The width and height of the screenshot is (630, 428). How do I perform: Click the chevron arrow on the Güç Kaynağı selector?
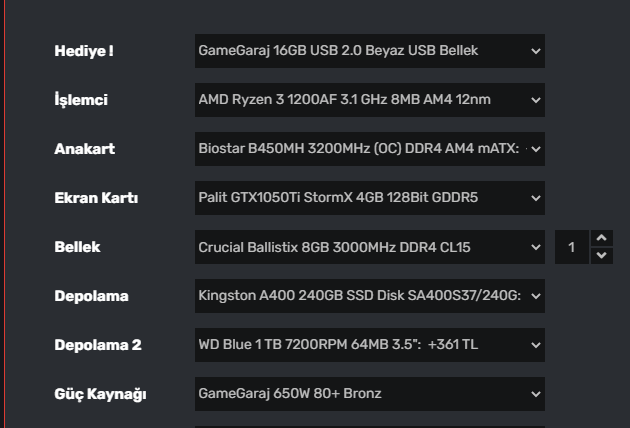click(x=536, y=394)
